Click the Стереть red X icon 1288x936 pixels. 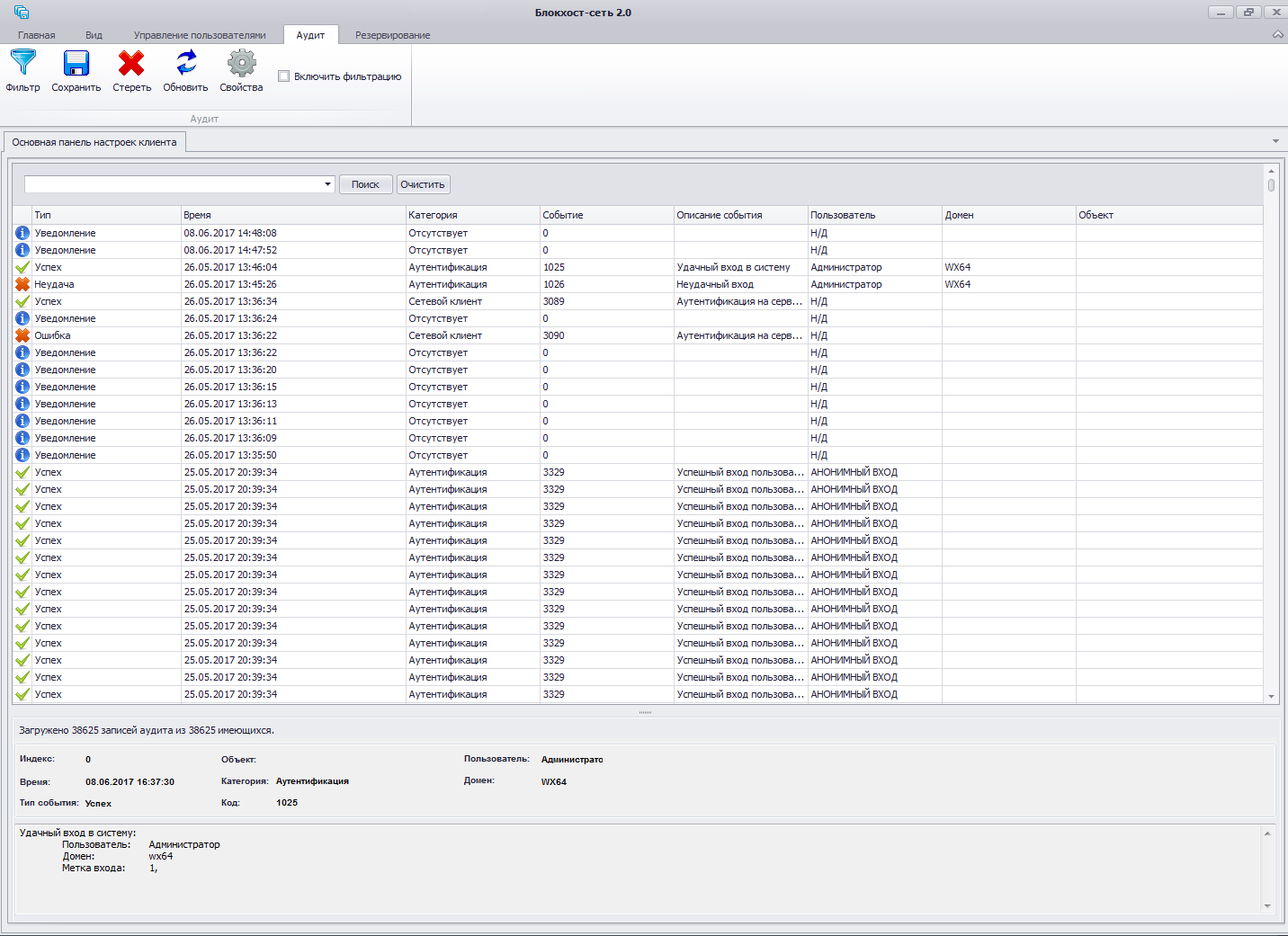pyautogui.click(x=131, y=64)
